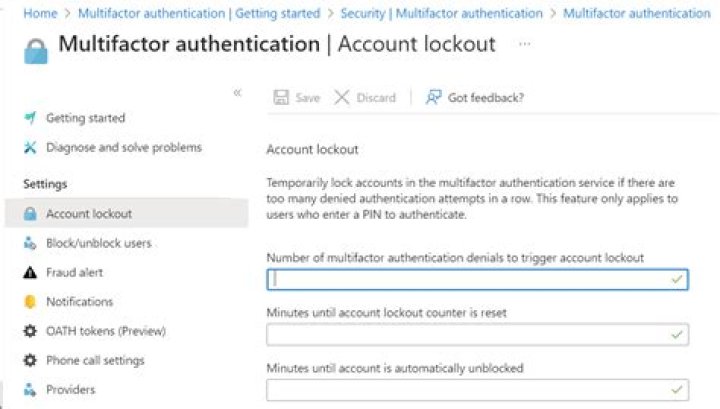Go to Home in breadcrumb
Image resolution: width=720 pixels, height=409 pixels.
tap(39, 13)
